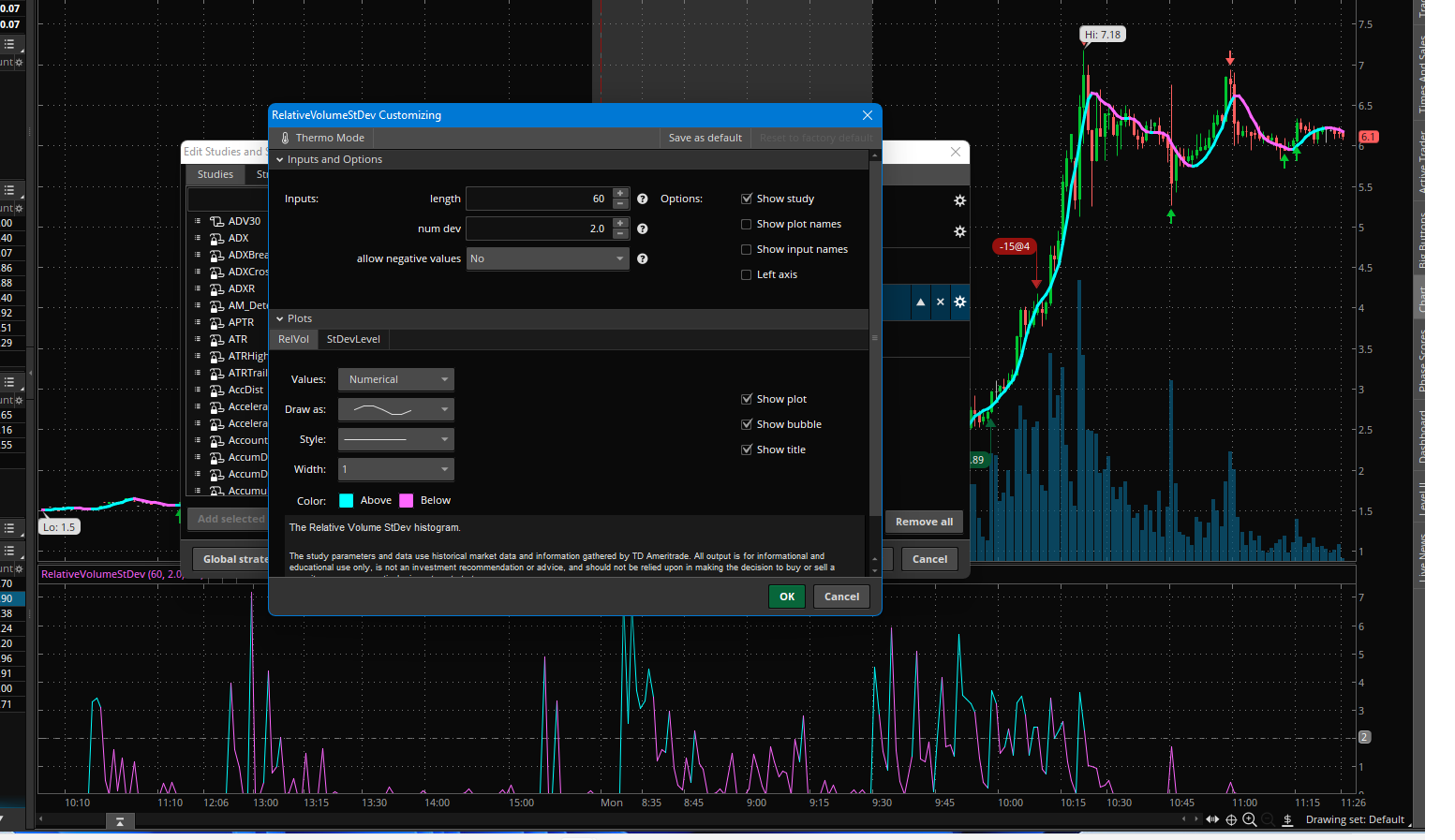The width and height of the screenshot is (1455, 840).
Task: Click the ADV30 study icon
Action: pyautogui.click(x=216, y=221)
